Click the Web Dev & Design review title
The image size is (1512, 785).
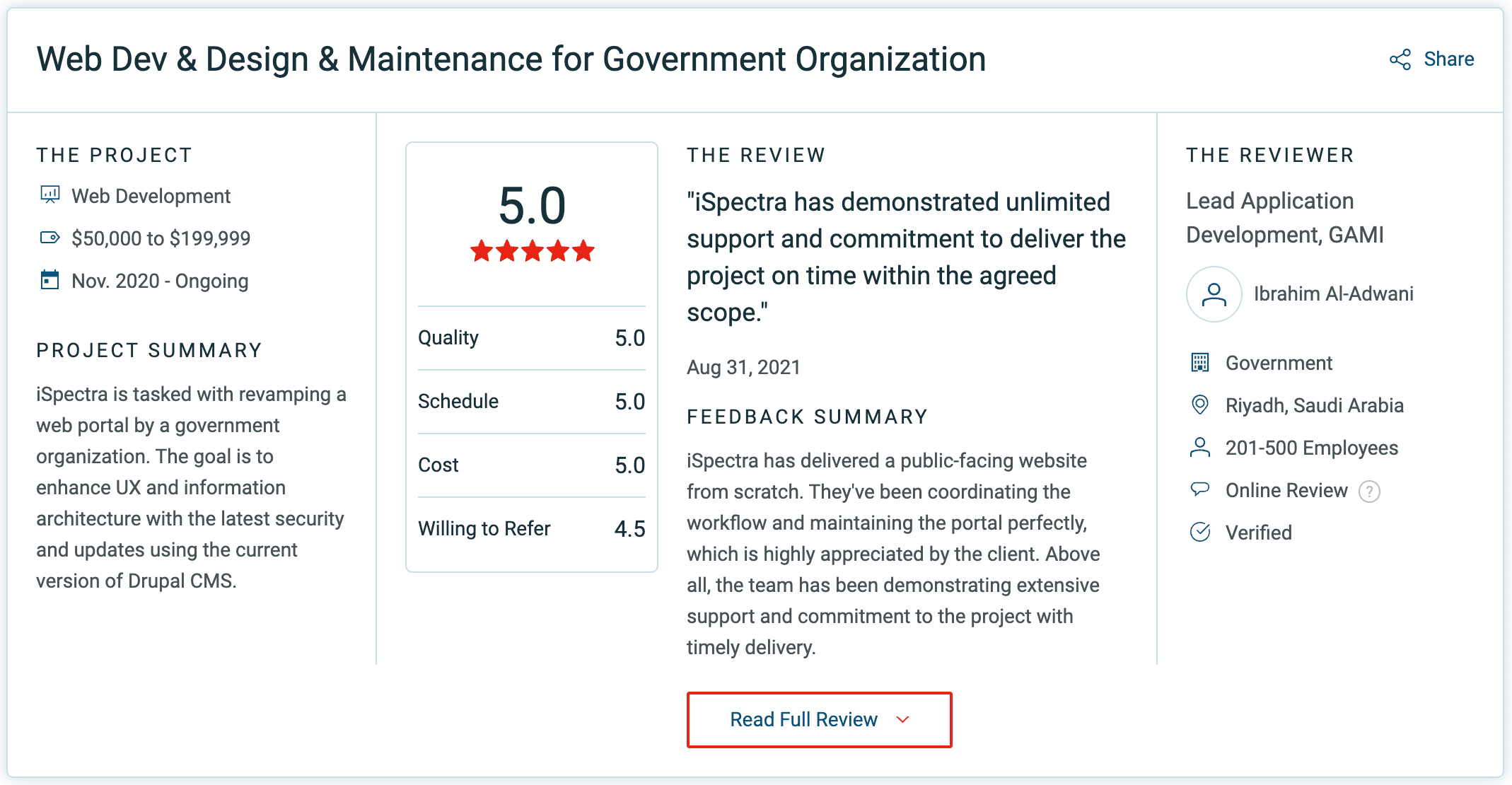(x=511, y=59)
